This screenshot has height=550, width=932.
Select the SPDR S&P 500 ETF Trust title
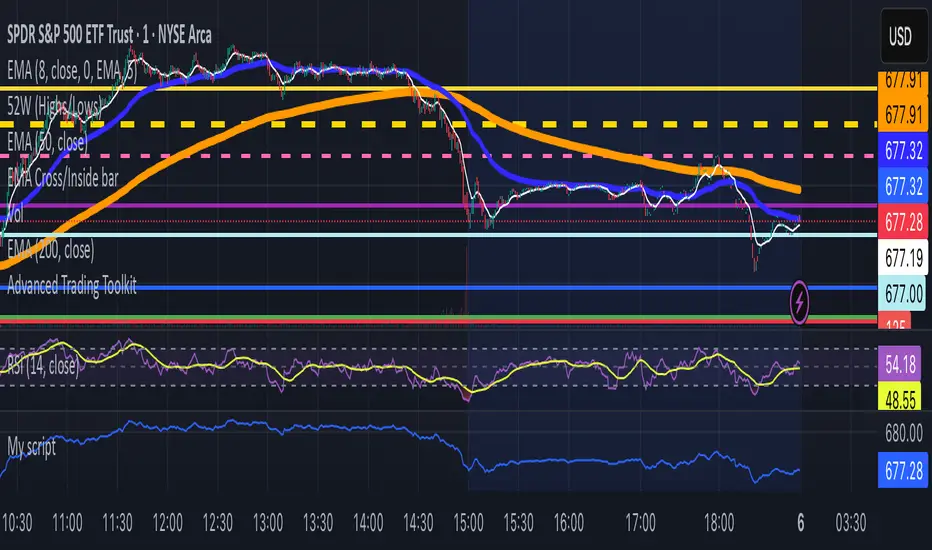coord(109,35)
